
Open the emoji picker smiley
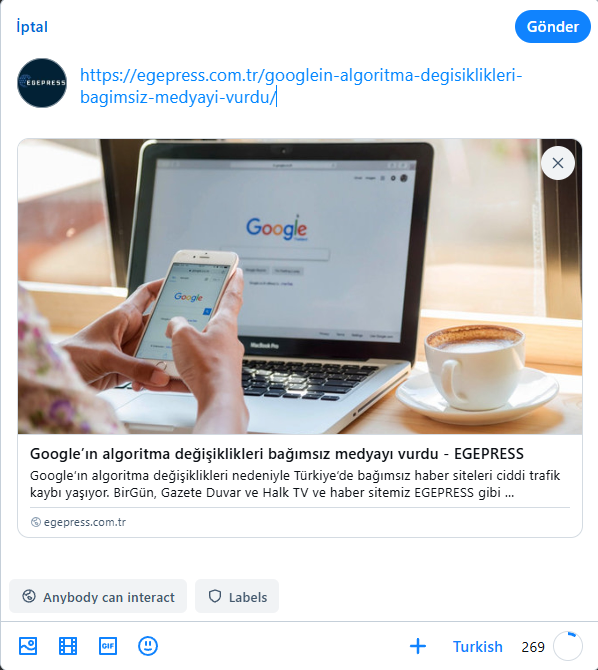click(x=148, y=646)
